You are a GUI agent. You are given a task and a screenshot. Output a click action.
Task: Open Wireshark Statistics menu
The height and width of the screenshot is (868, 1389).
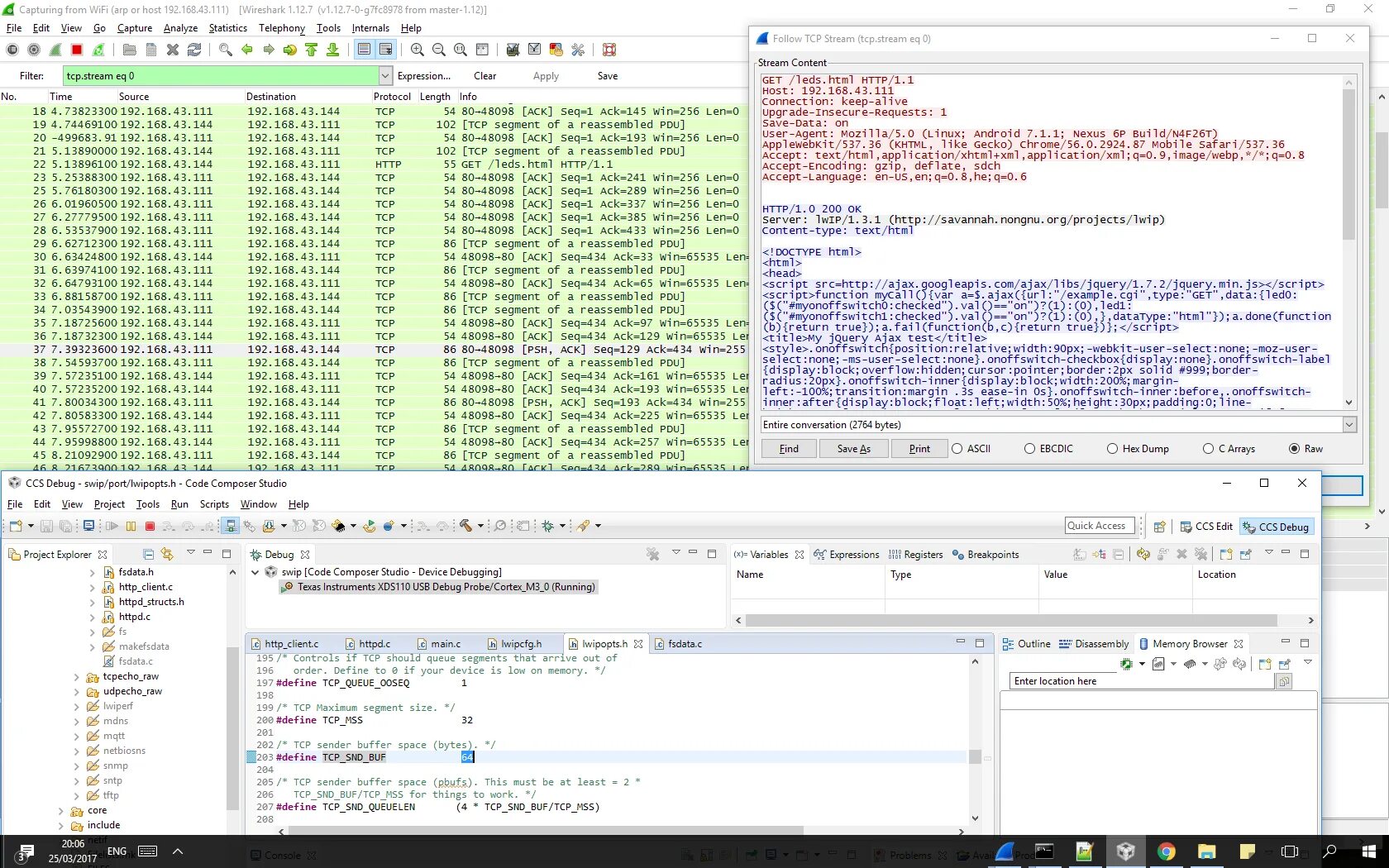[x=227, y=28]
